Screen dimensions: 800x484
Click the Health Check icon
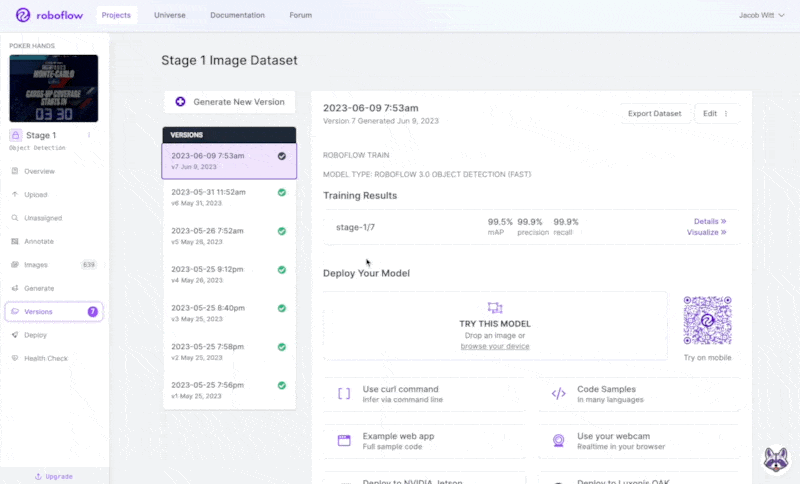pyautogui.click(x=15, y=358)
